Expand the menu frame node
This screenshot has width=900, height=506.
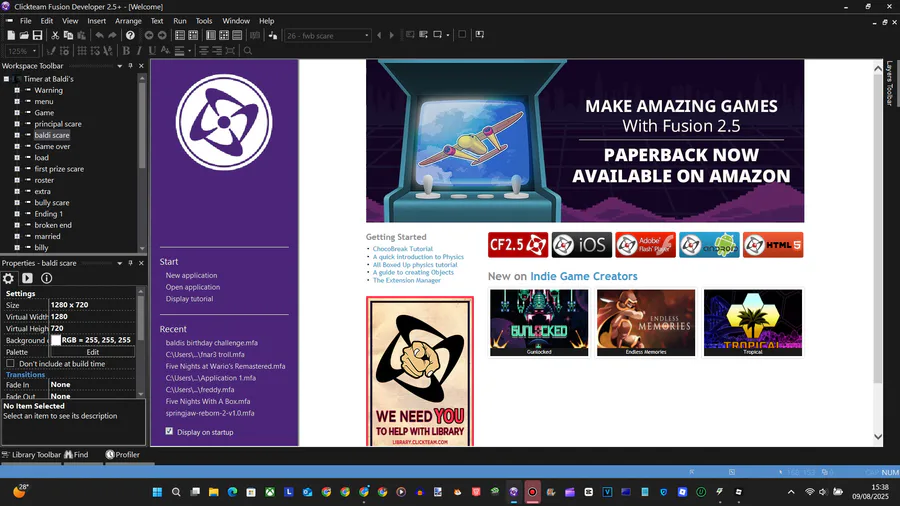(17, 102)
